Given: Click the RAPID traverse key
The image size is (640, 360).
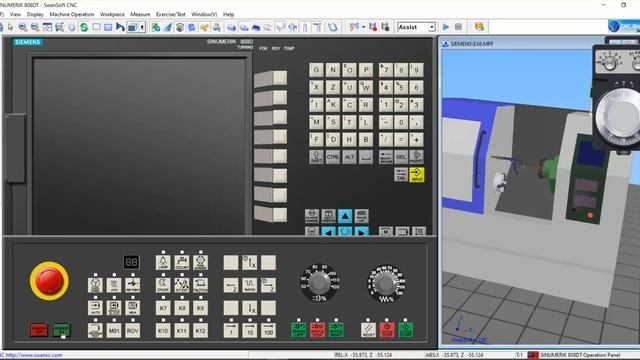Looking at the screenshot, I should [x=249, y=285].
